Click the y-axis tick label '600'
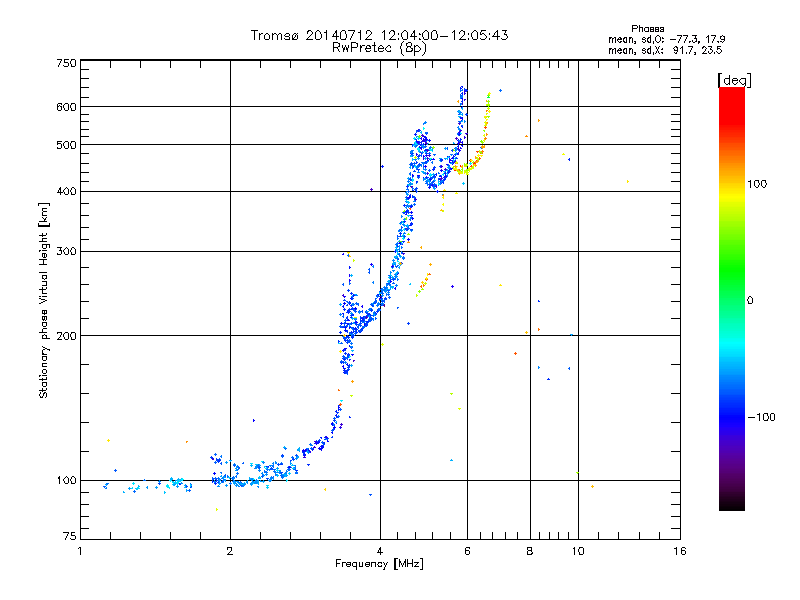 (x=66, y=107)
